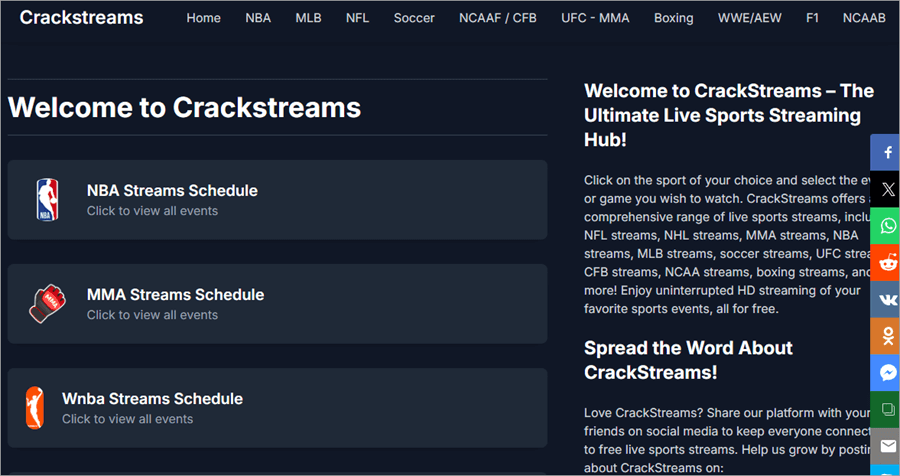Click the 'Click on the sport of your choice' paragraph
Viewport: 900px width, 476px height.
click(729, 245)
